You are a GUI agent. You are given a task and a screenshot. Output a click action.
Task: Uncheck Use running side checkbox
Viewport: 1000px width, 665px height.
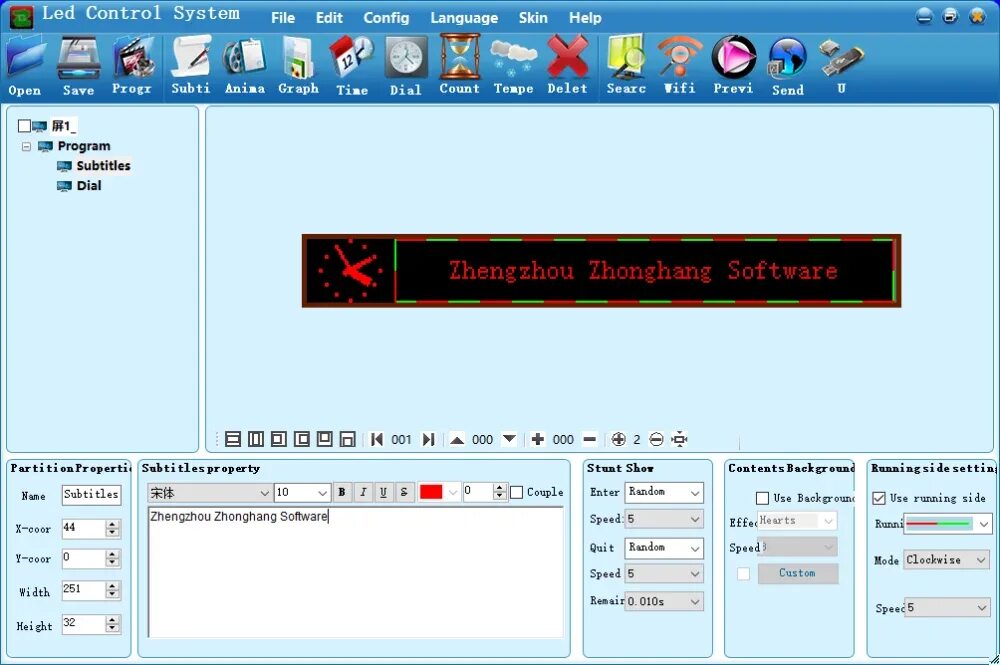tap(879, 498)
